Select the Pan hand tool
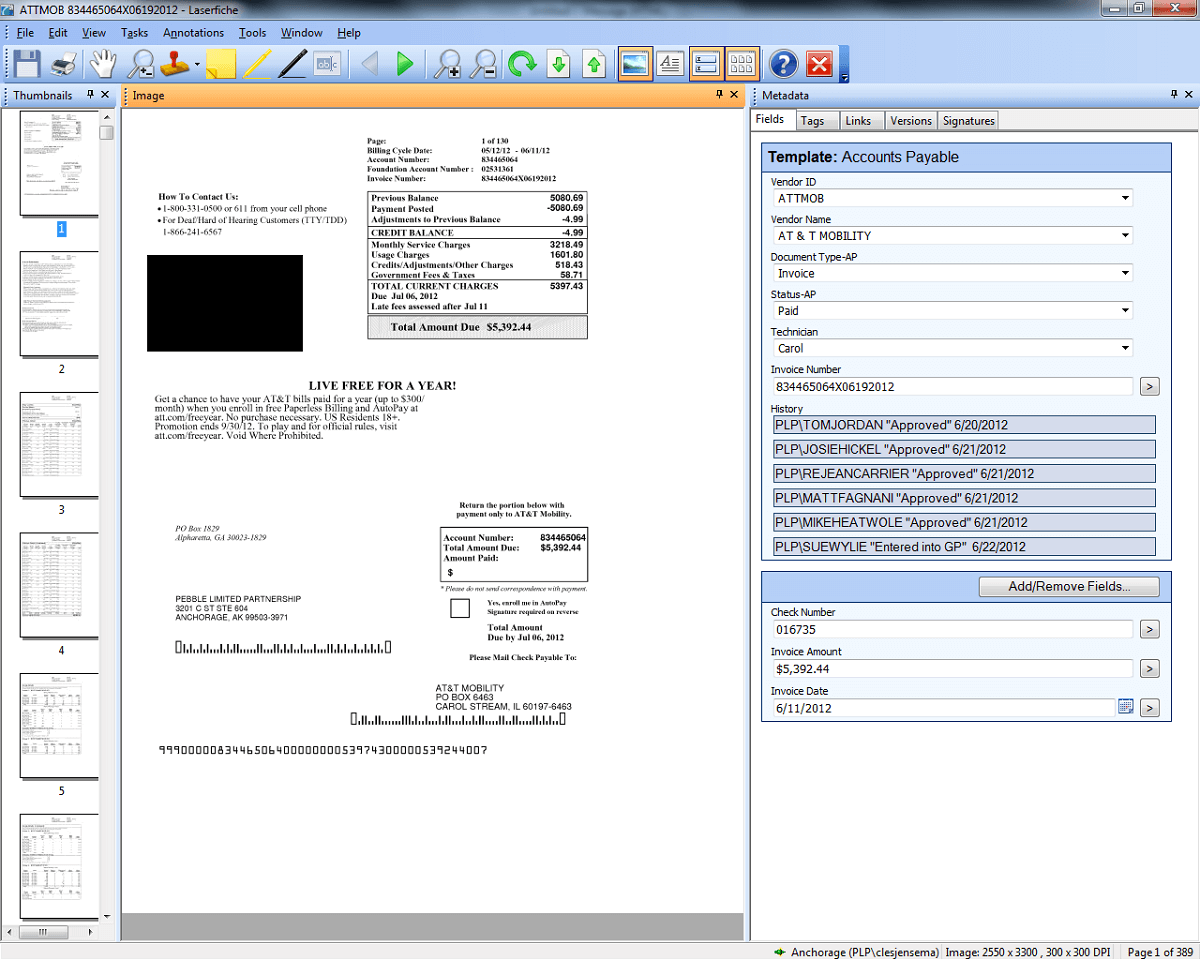This screenshot has width=1200, height=960. [103, 64]
